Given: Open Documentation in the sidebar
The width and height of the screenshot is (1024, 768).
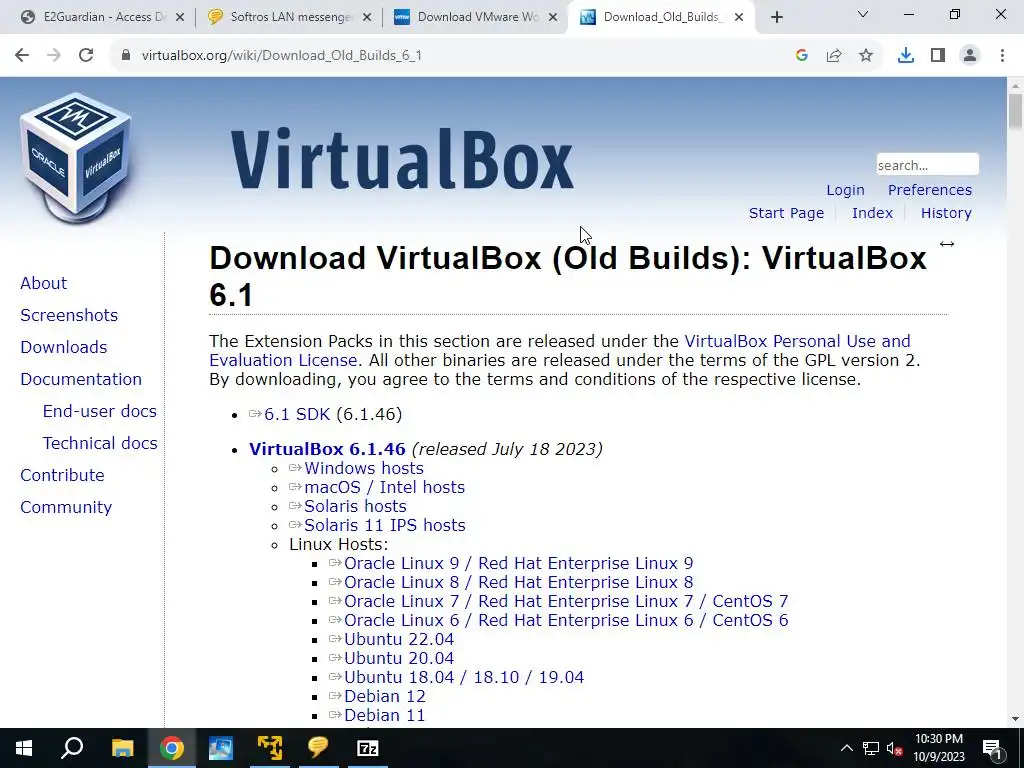Looking at the screenshot, I should coord(81,379).
